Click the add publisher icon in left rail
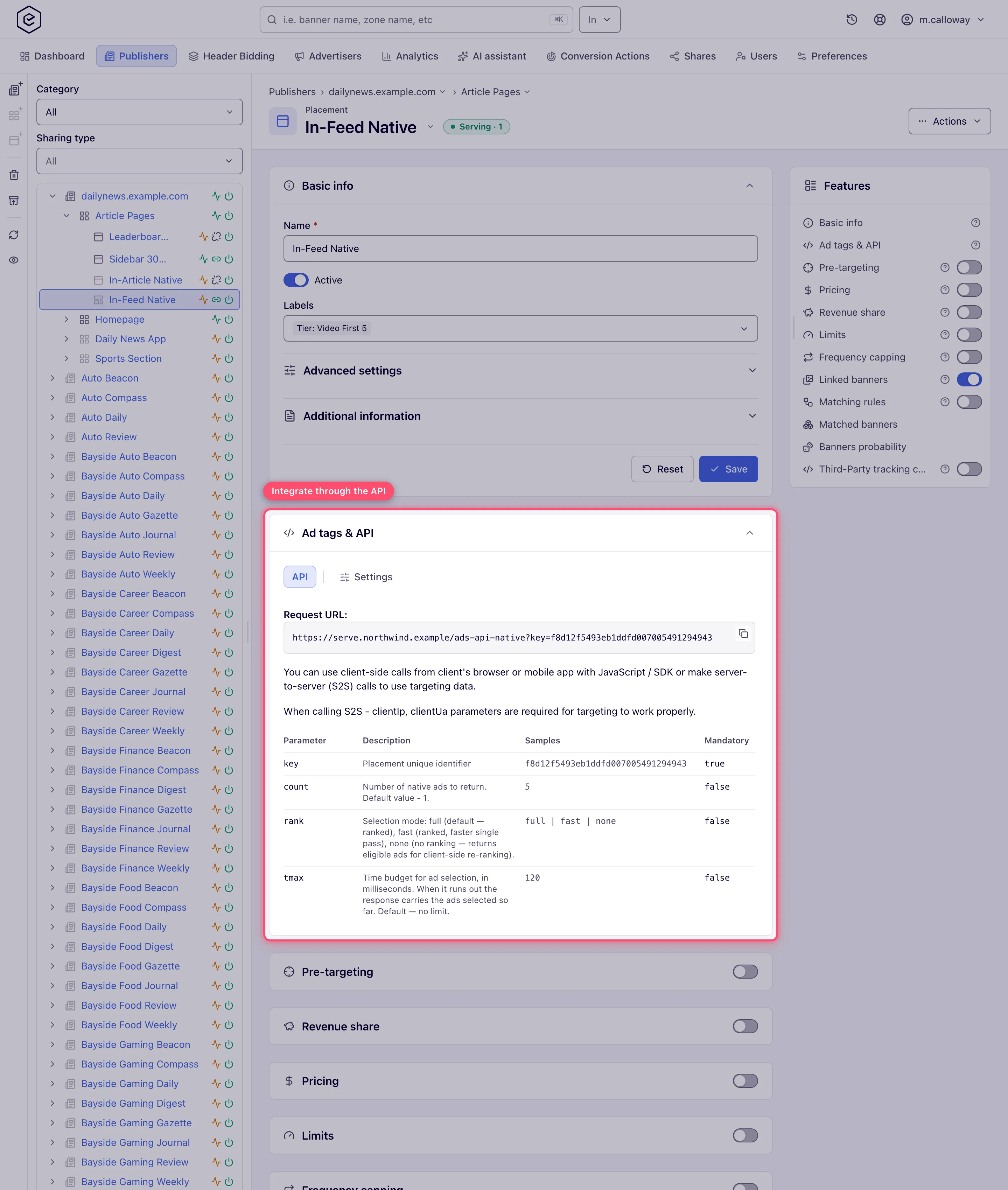Image resolution: width=1008 pixels, height=1190 pixels. tap(15, 89)
